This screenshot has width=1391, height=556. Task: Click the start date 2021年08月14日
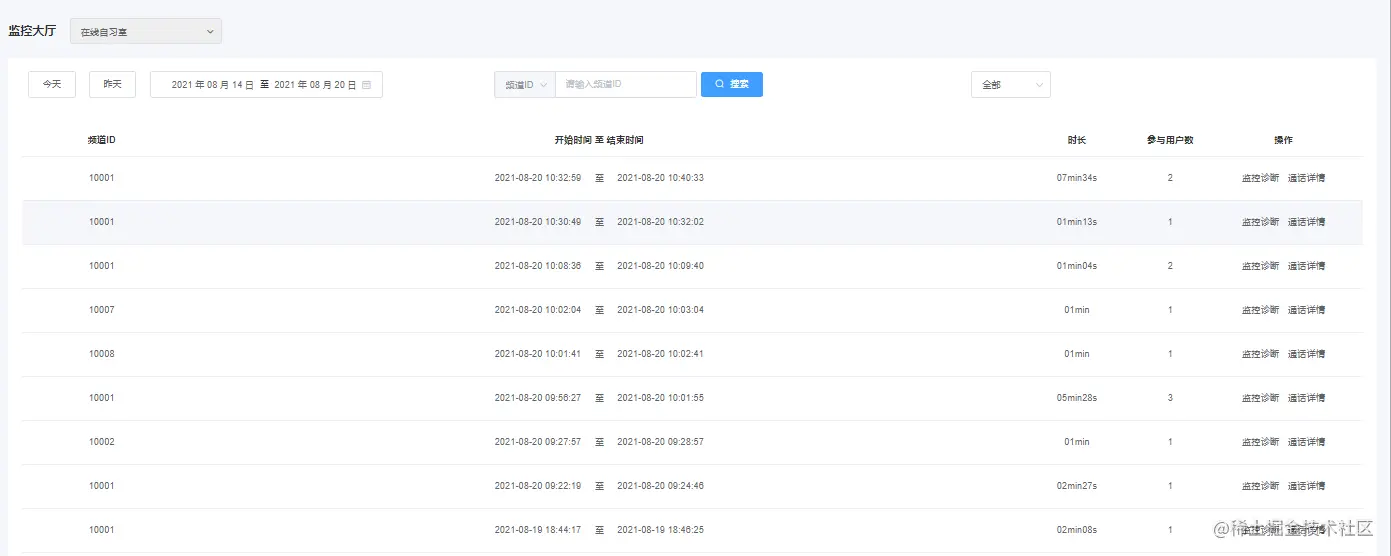[213, 85]
